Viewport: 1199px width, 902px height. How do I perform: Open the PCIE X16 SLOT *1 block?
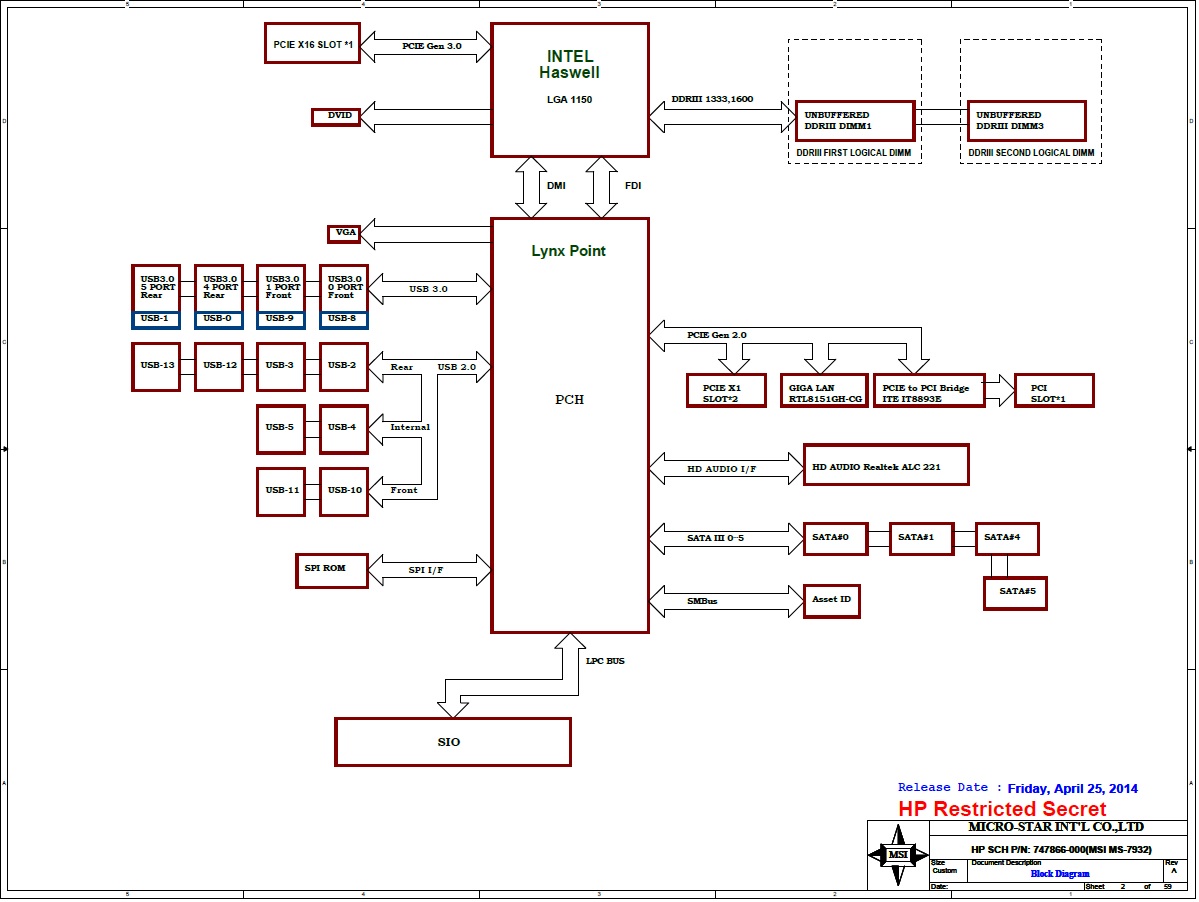(312, 44)
